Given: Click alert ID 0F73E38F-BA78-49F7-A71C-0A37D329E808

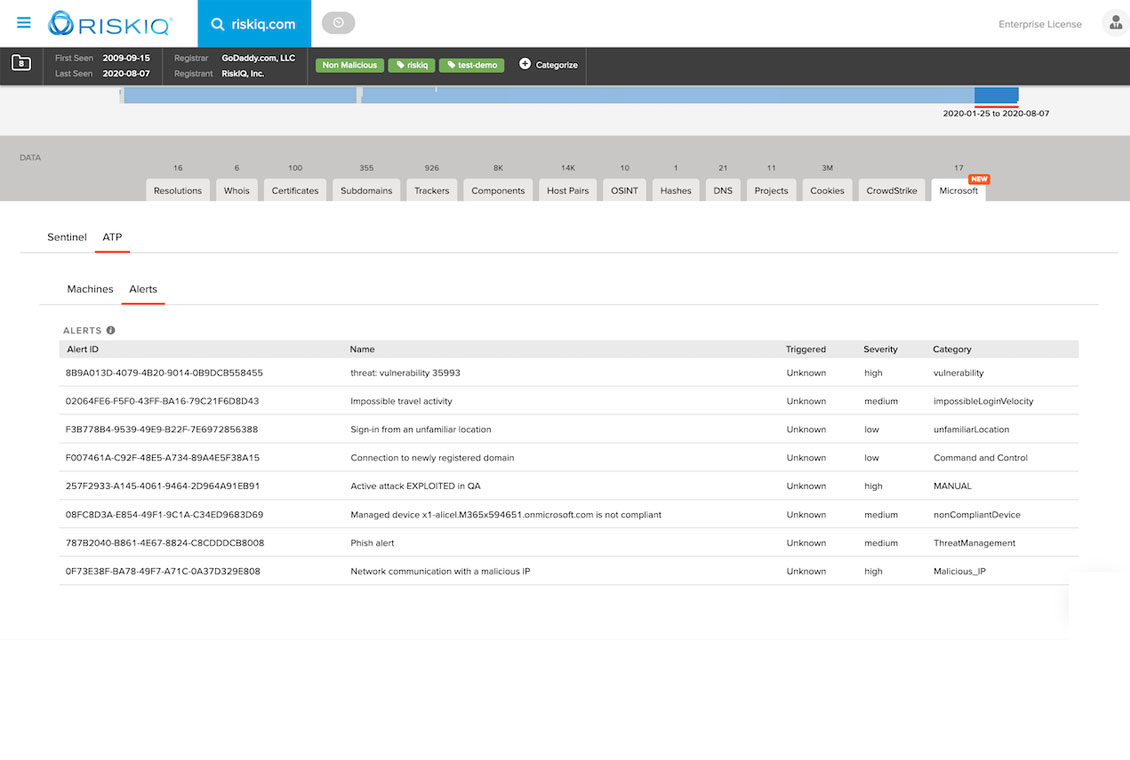Looking at the screenshot, I should [x=163, y=571].
